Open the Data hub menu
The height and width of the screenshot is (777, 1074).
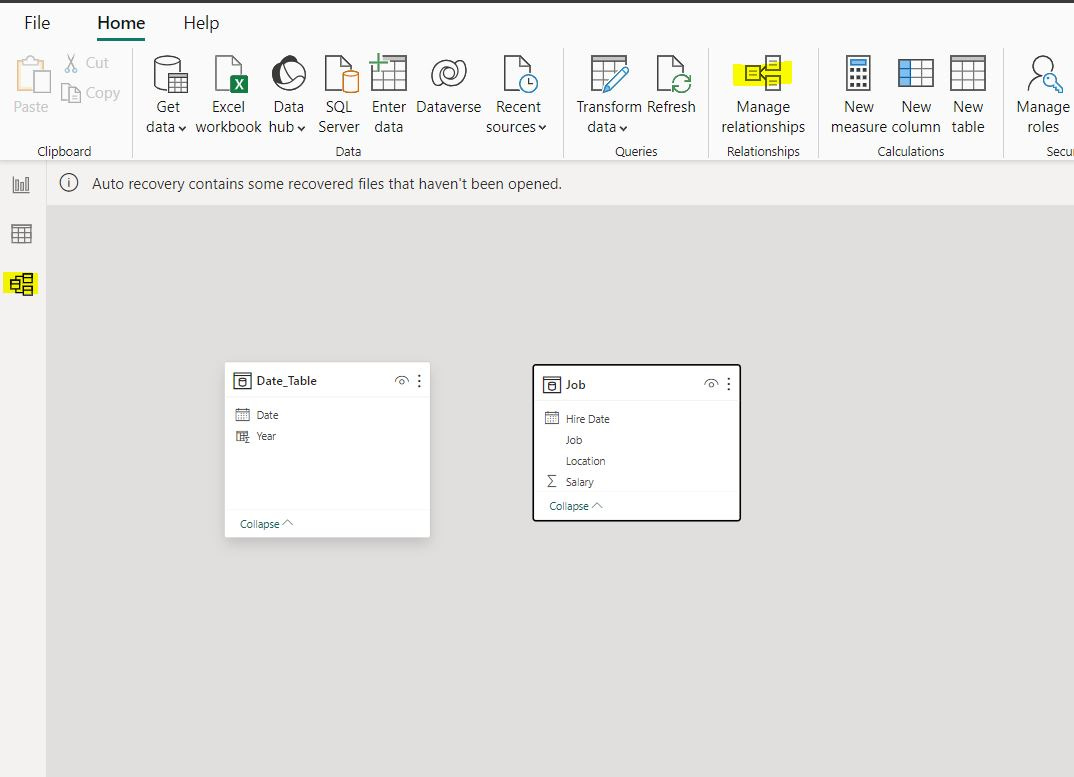(x=288, y=95)
